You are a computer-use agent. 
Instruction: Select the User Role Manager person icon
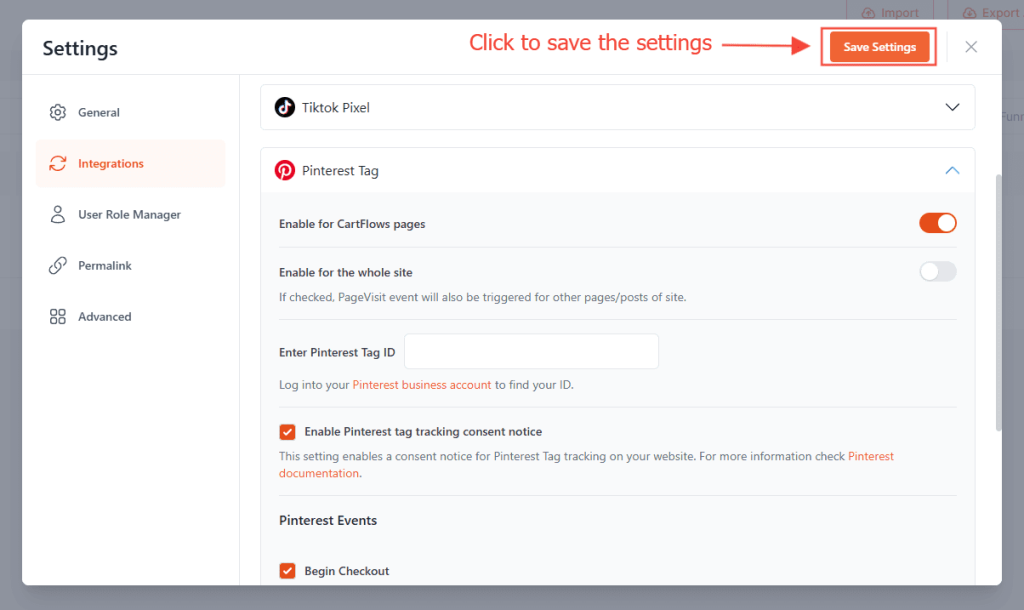pyautogui.click(x=60, y=214)
